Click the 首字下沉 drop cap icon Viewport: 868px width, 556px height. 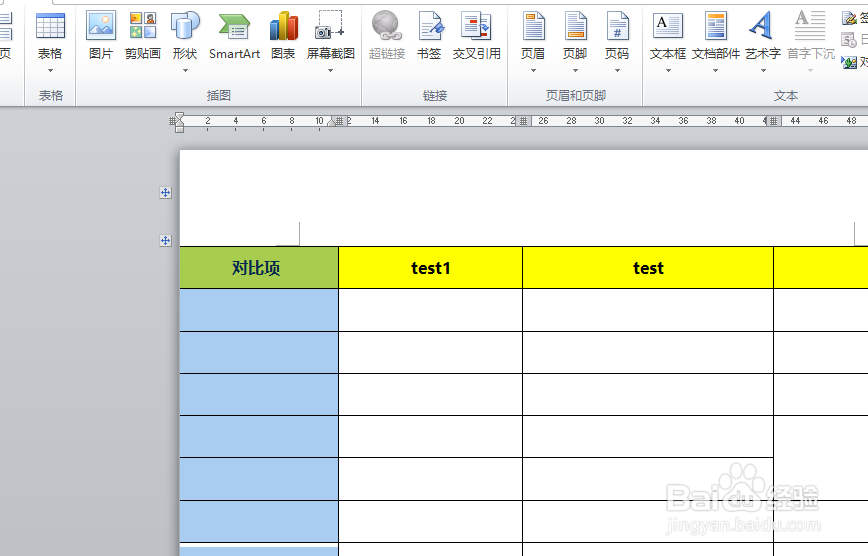pos(810,26)
